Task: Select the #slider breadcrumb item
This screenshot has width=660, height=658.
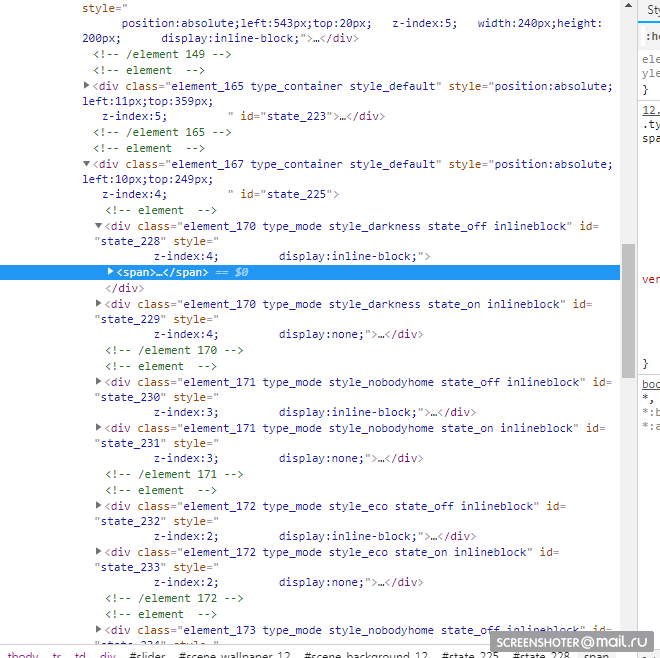Action: [x=147, y=655]
